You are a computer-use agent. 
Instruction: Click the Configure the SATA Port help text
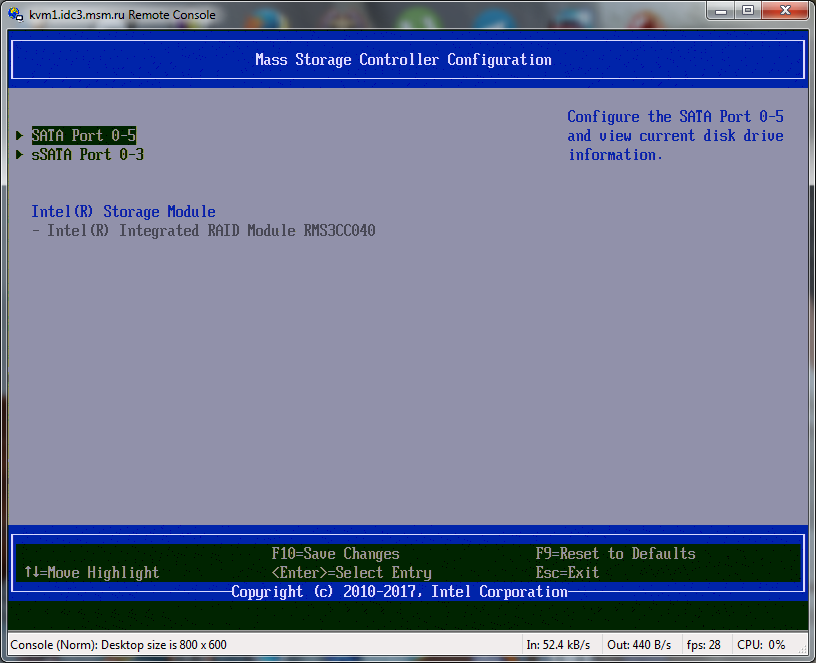tap(675, 135)
